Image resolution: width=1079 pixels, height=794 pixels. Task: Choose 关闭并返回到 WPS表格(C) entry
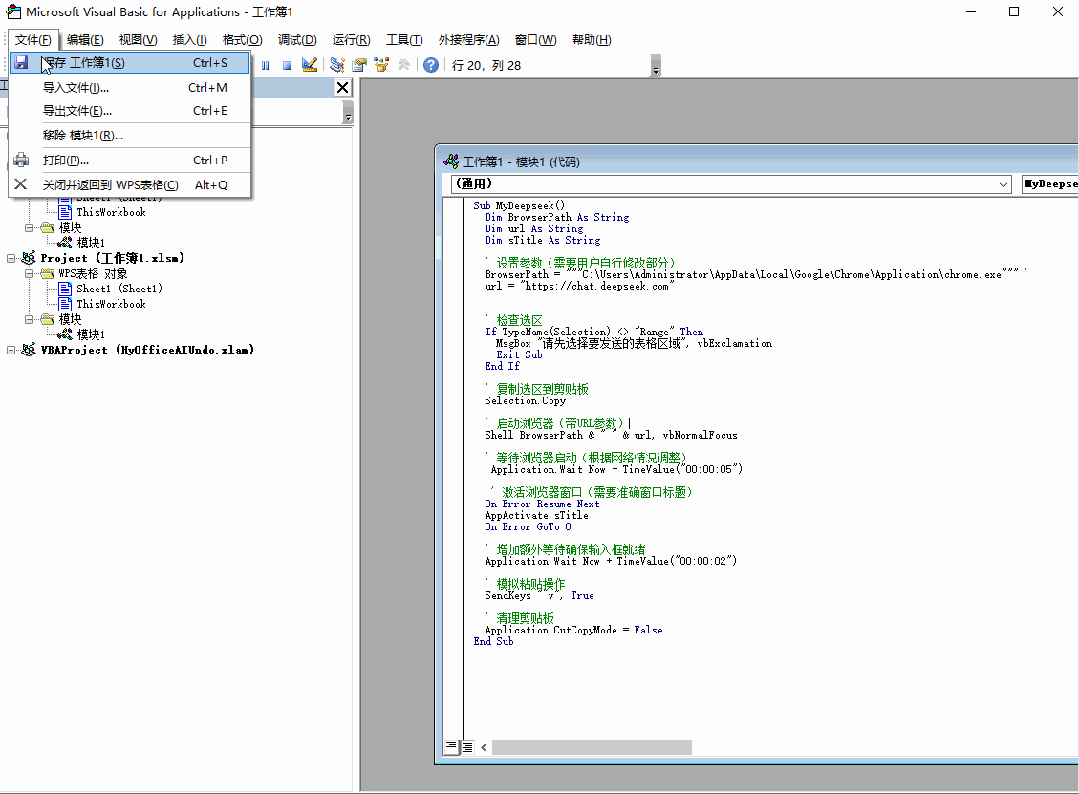coord(129,184)
